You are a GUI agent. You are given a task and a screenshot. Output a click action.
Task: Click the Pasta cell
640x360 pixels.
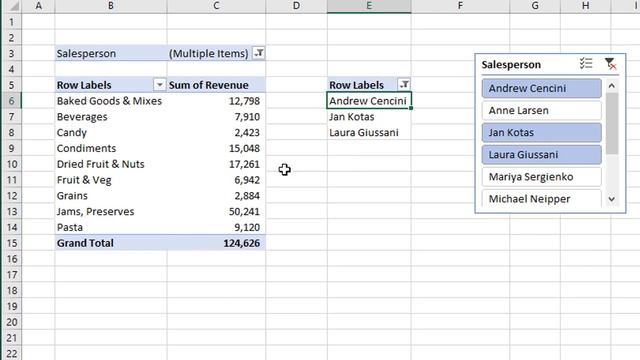pos(111,227)
